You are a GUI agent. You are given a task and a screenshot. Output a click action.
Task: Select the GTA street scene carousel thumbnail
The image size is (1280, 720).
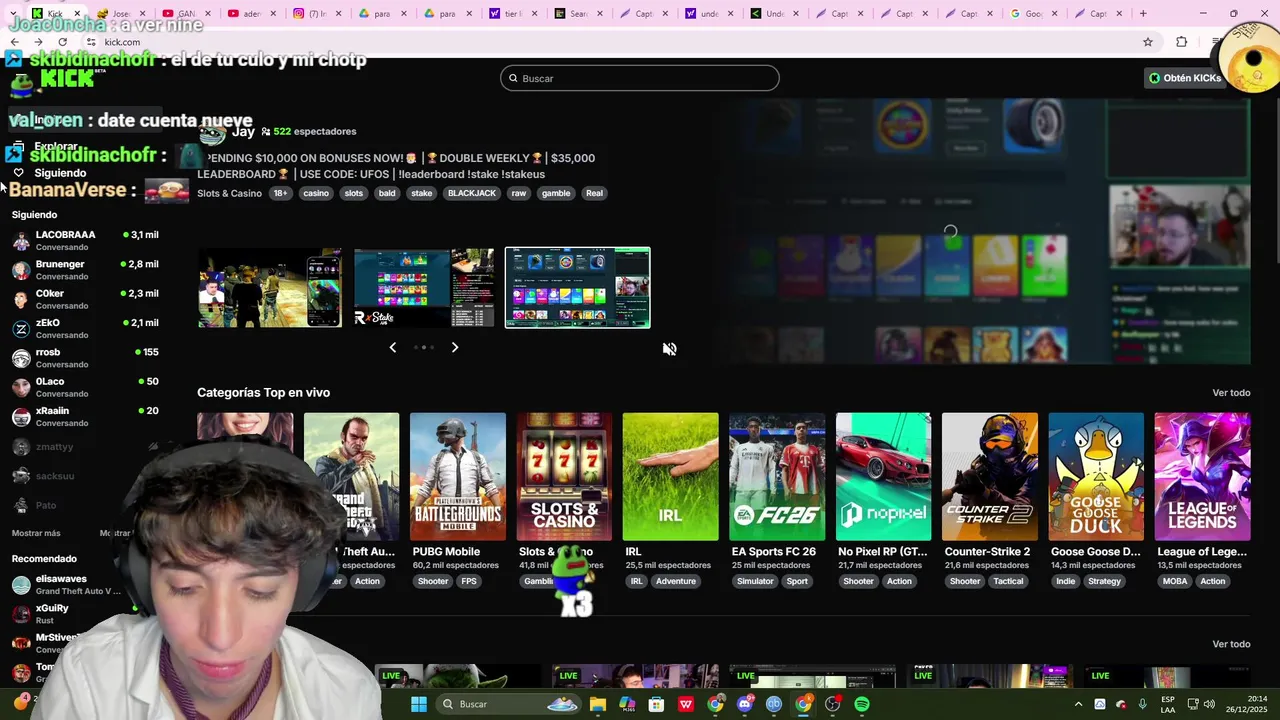[270, 288]
